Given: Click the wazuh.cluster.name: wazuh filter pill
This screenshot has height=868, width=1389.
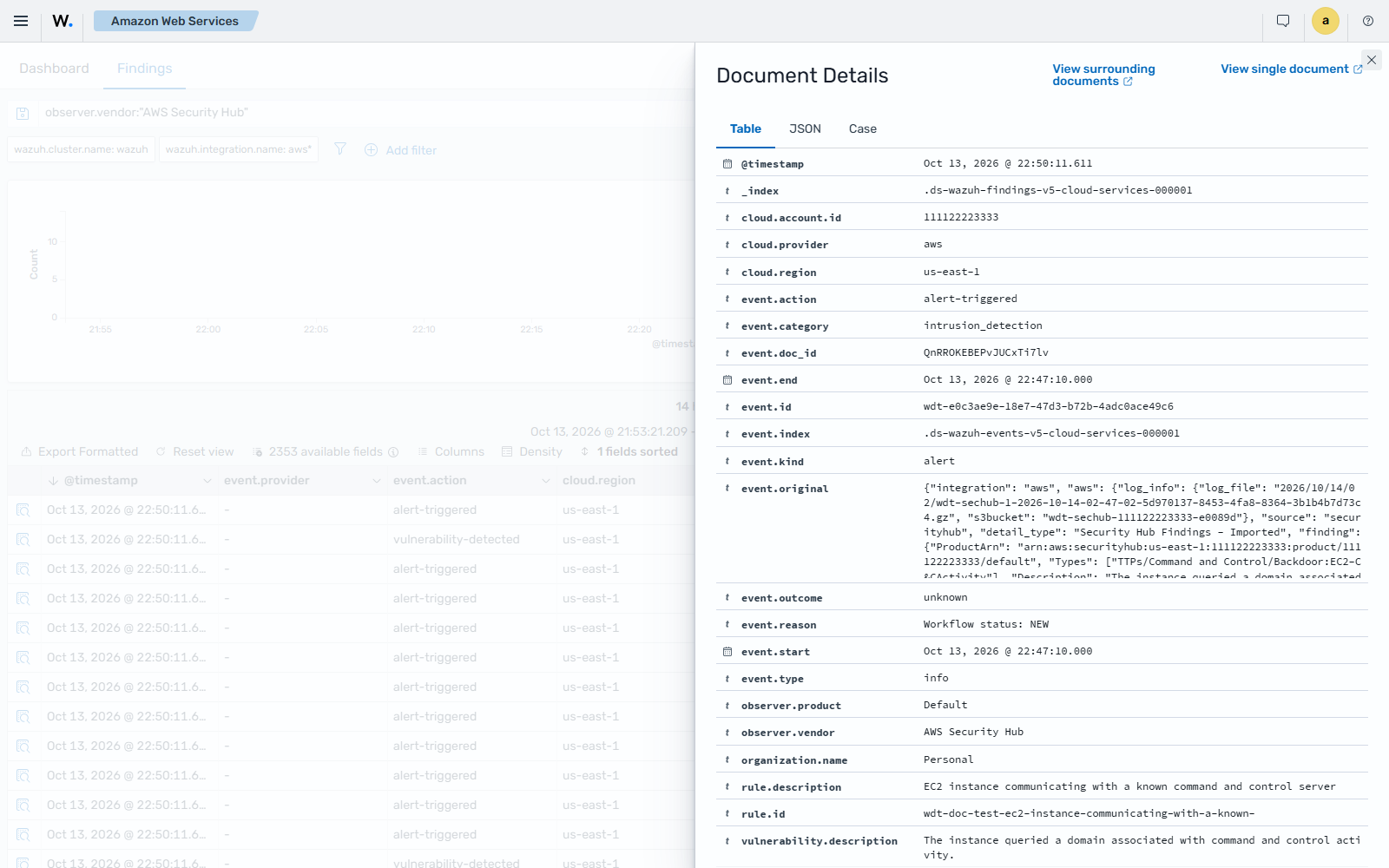Looking at the screenshot, I should click(82, 149).
